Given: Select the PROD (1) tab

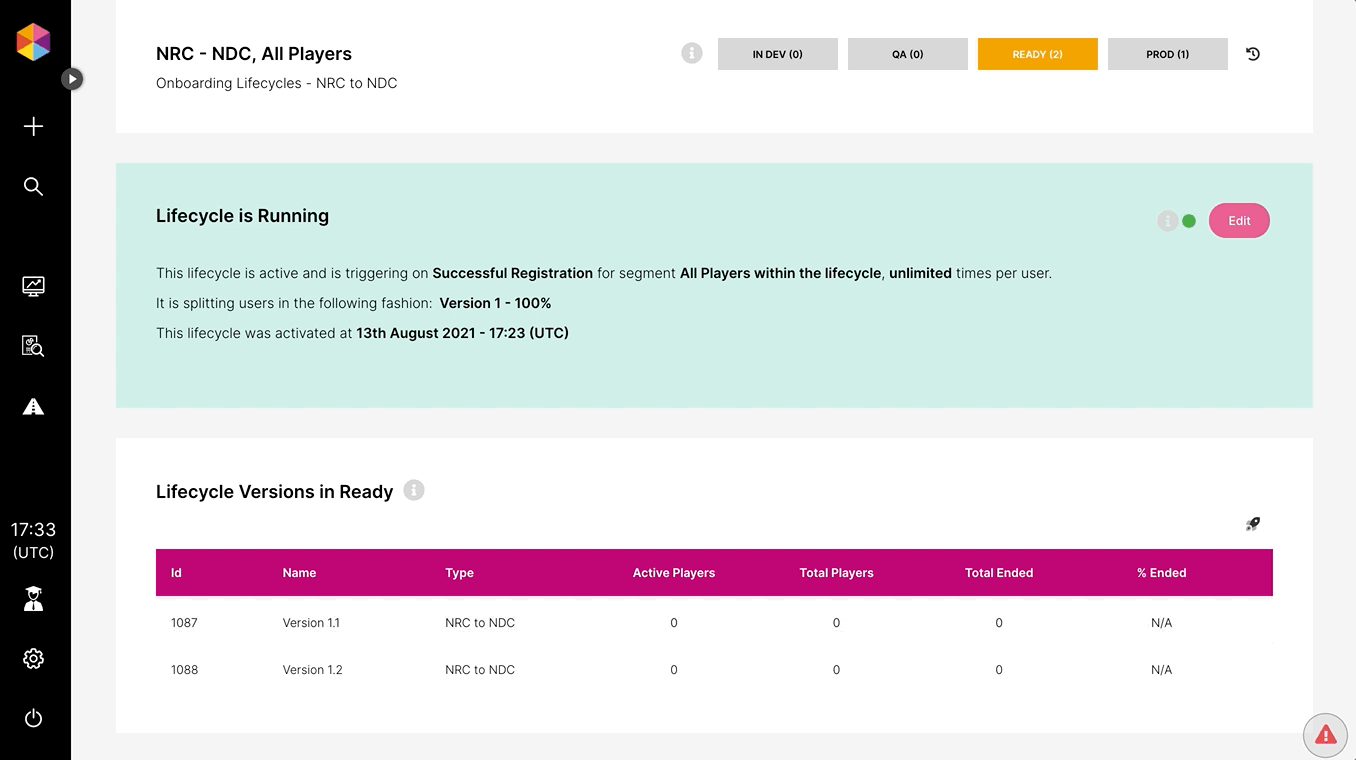Looking at the screenshot, I should click(x=1167, y=54).
